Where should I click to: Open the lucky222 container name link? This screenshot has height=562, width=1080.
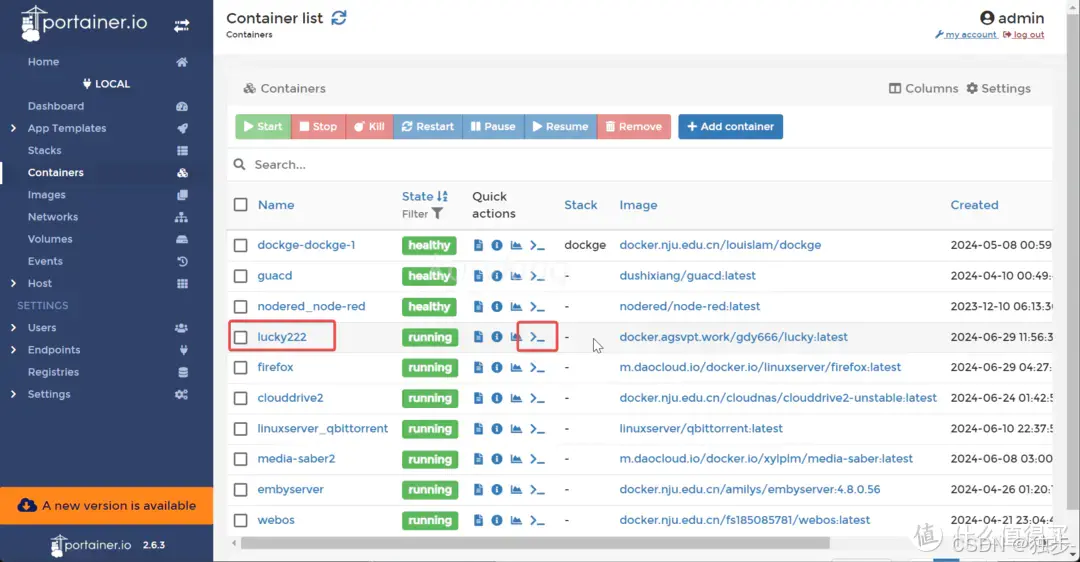click(282, 337)
